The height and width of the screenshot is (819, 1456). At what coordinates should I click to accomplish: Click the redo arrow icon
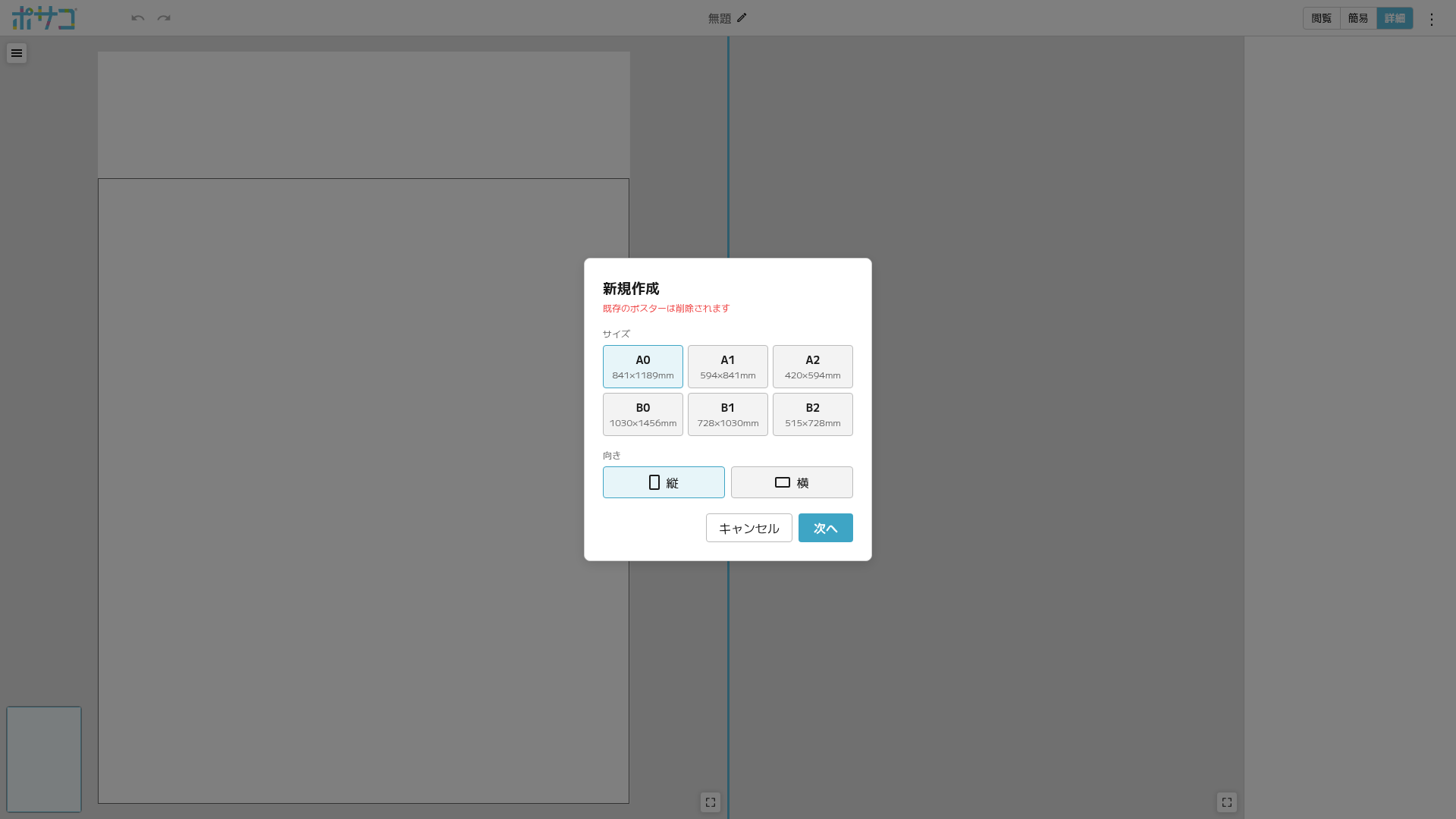coord(164,18)
